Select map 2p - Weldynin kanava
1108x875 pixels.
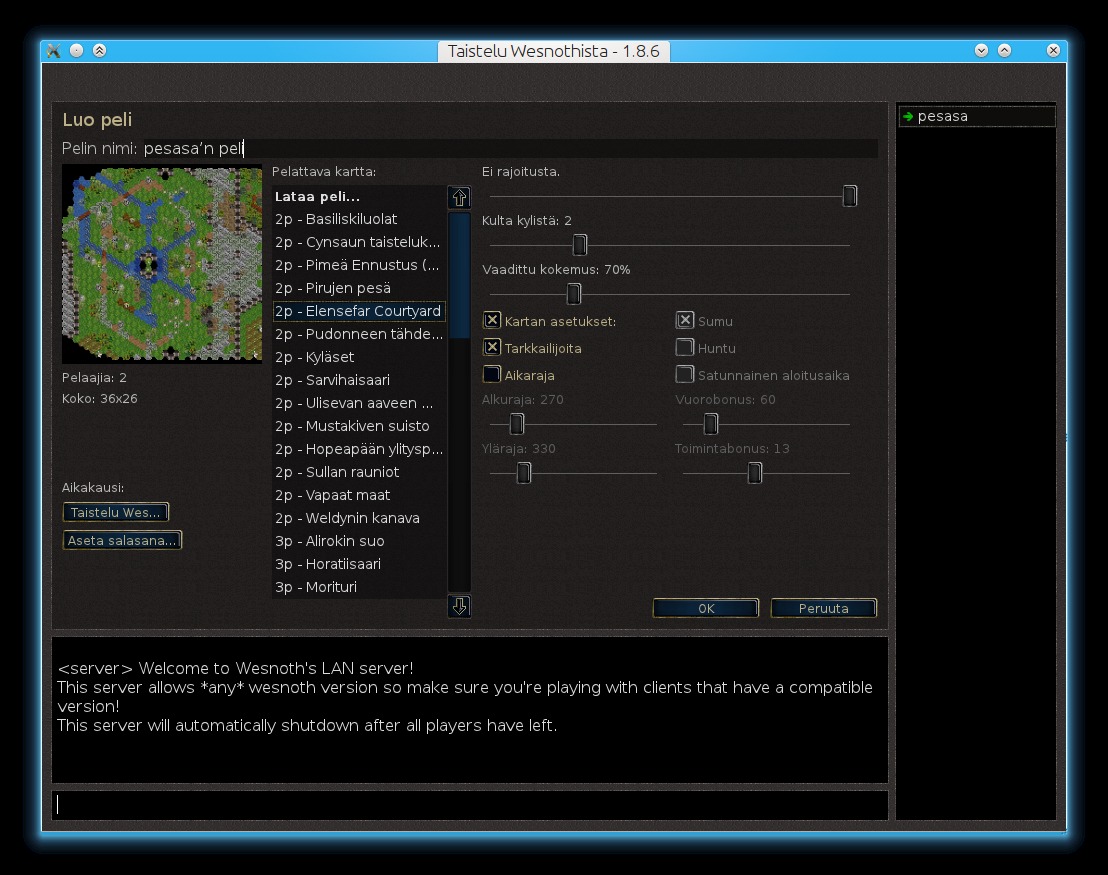[x=359, y=518]
